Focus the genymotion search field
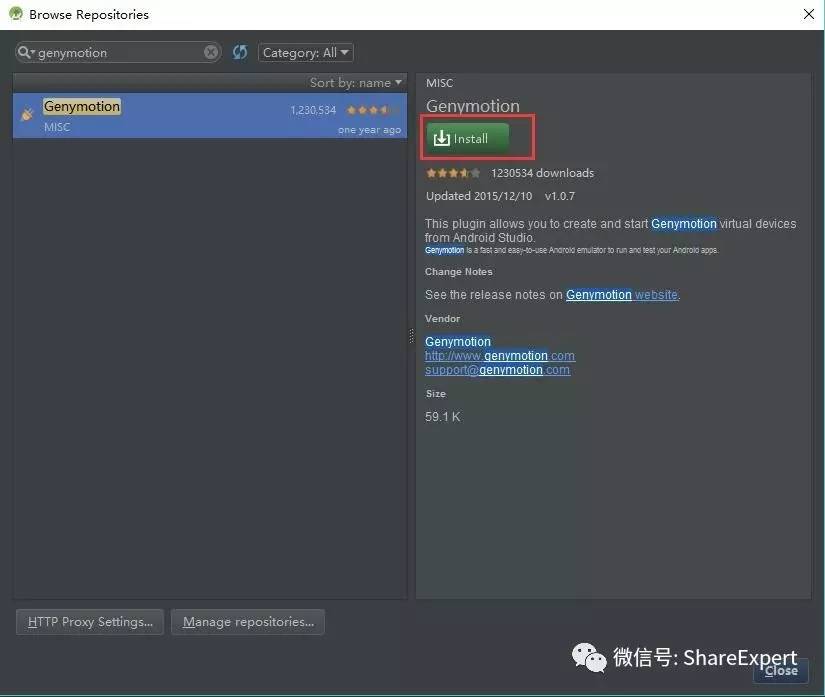 119,52
